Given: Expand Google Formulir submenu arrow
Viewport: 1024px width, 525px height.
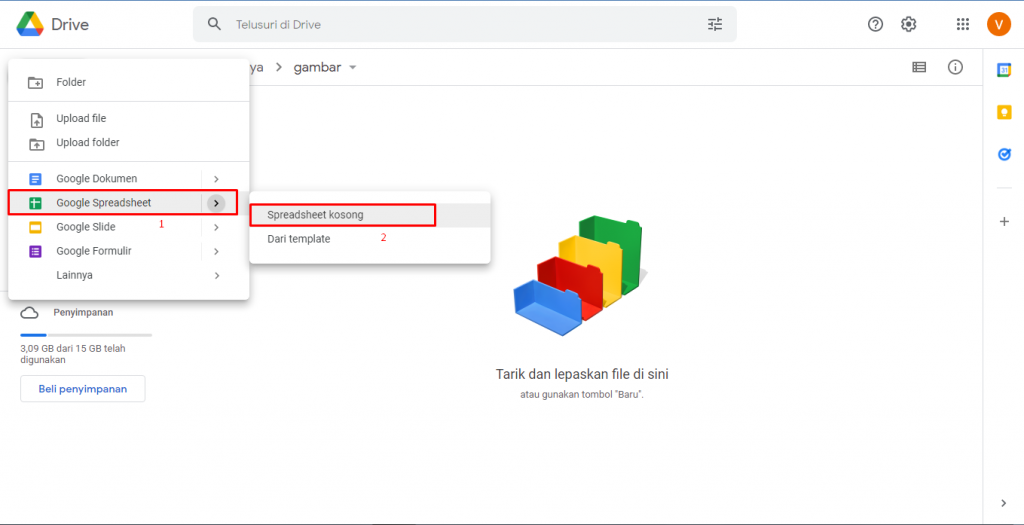Looking at the screenshot, I should tap(216, 251).
